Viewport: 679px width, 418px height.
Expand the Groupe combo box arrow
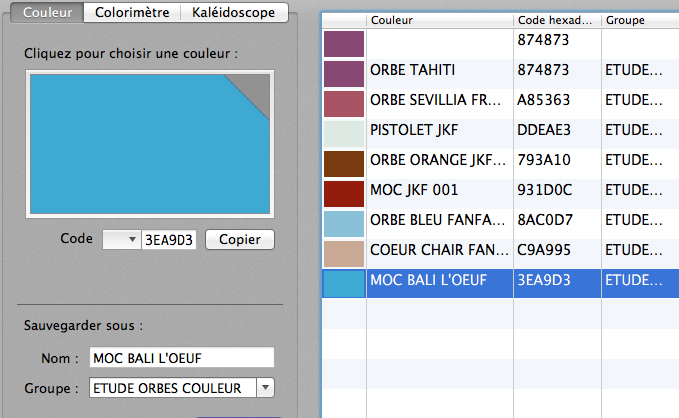coord(264,387)
